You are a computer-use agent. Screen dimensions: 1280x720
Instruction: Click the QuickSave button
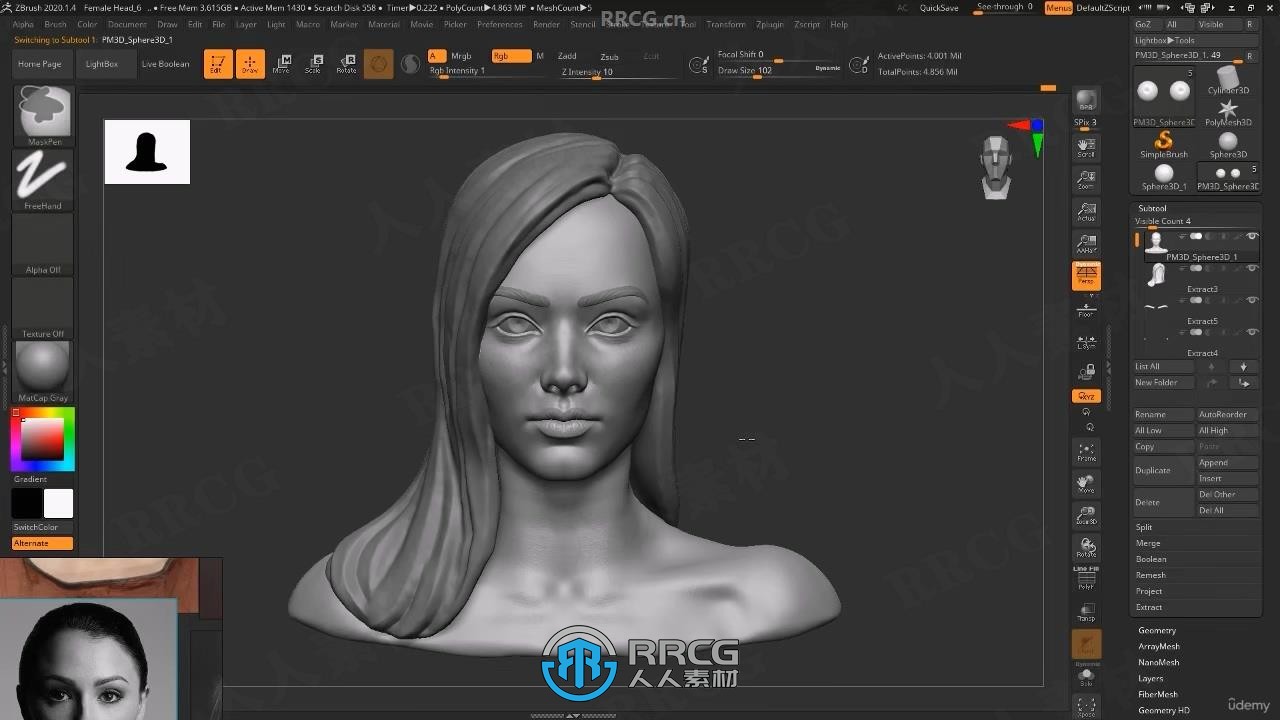[939, 8]
